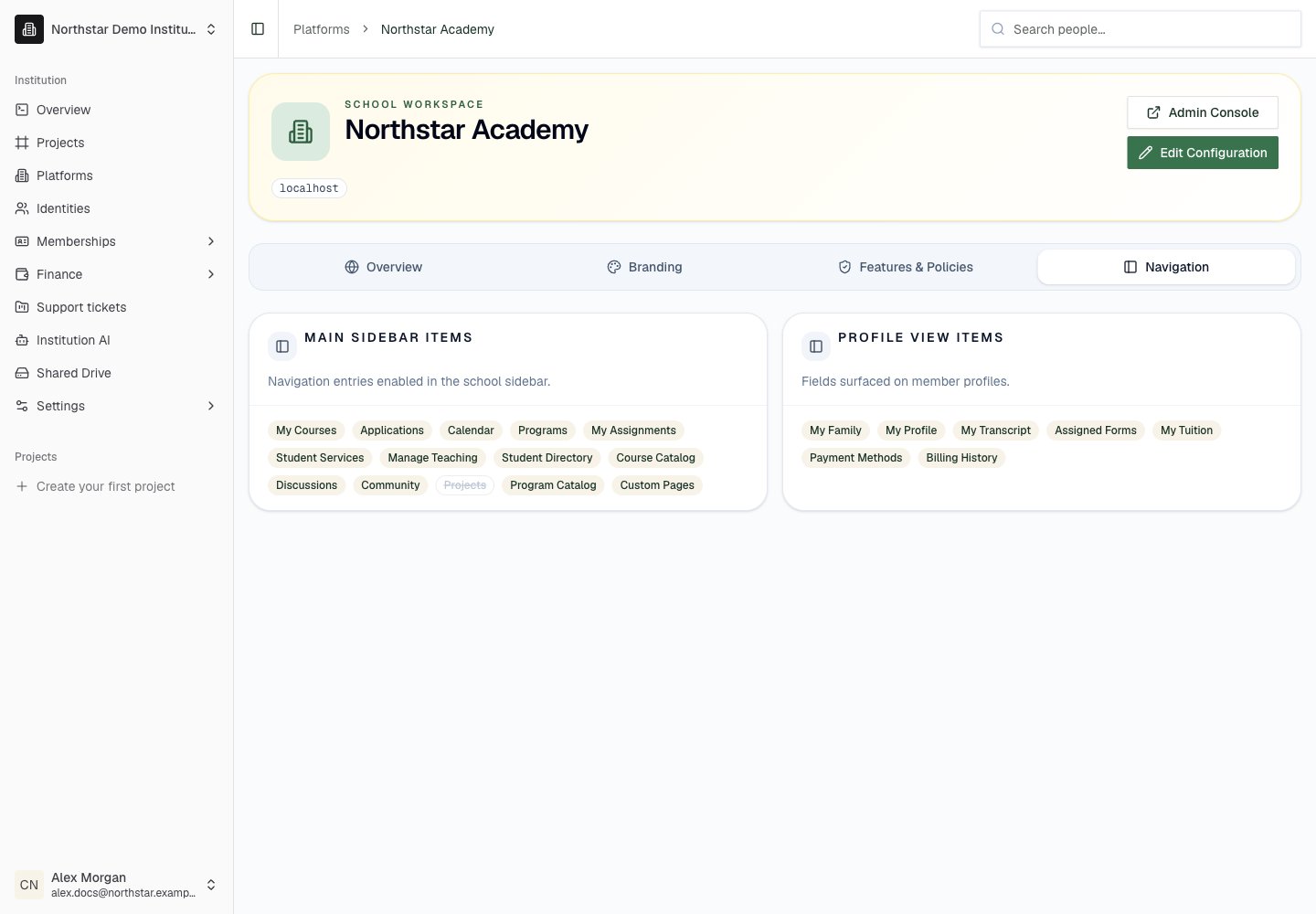Click the My Transcript chip
This screenshot has width=1316, height=914.
pyautogui.click(x=995, y=430)
